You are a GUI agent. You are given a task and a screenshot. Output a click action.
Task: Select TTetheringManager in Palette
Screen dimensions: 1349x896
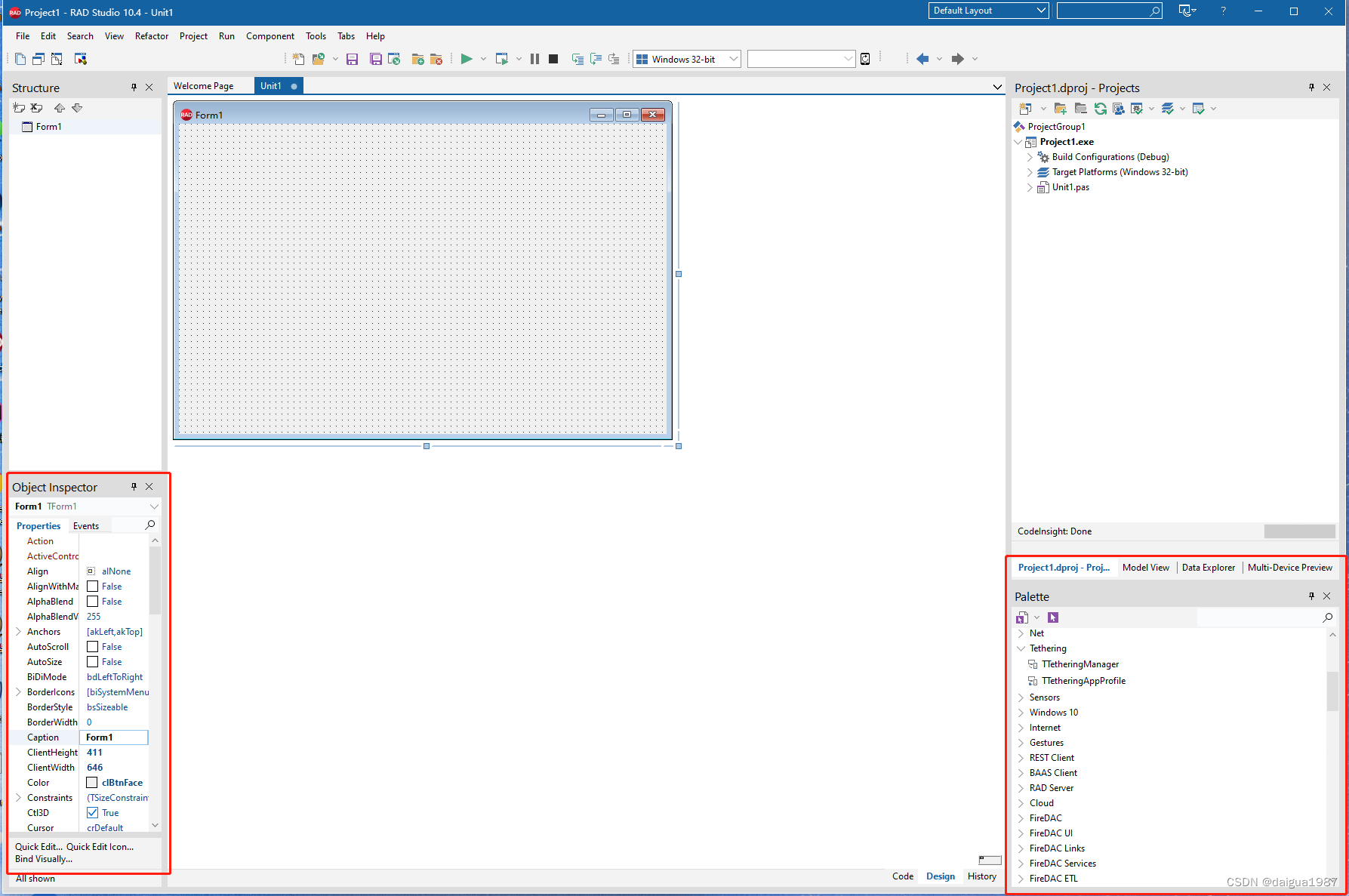[1080, 664]
